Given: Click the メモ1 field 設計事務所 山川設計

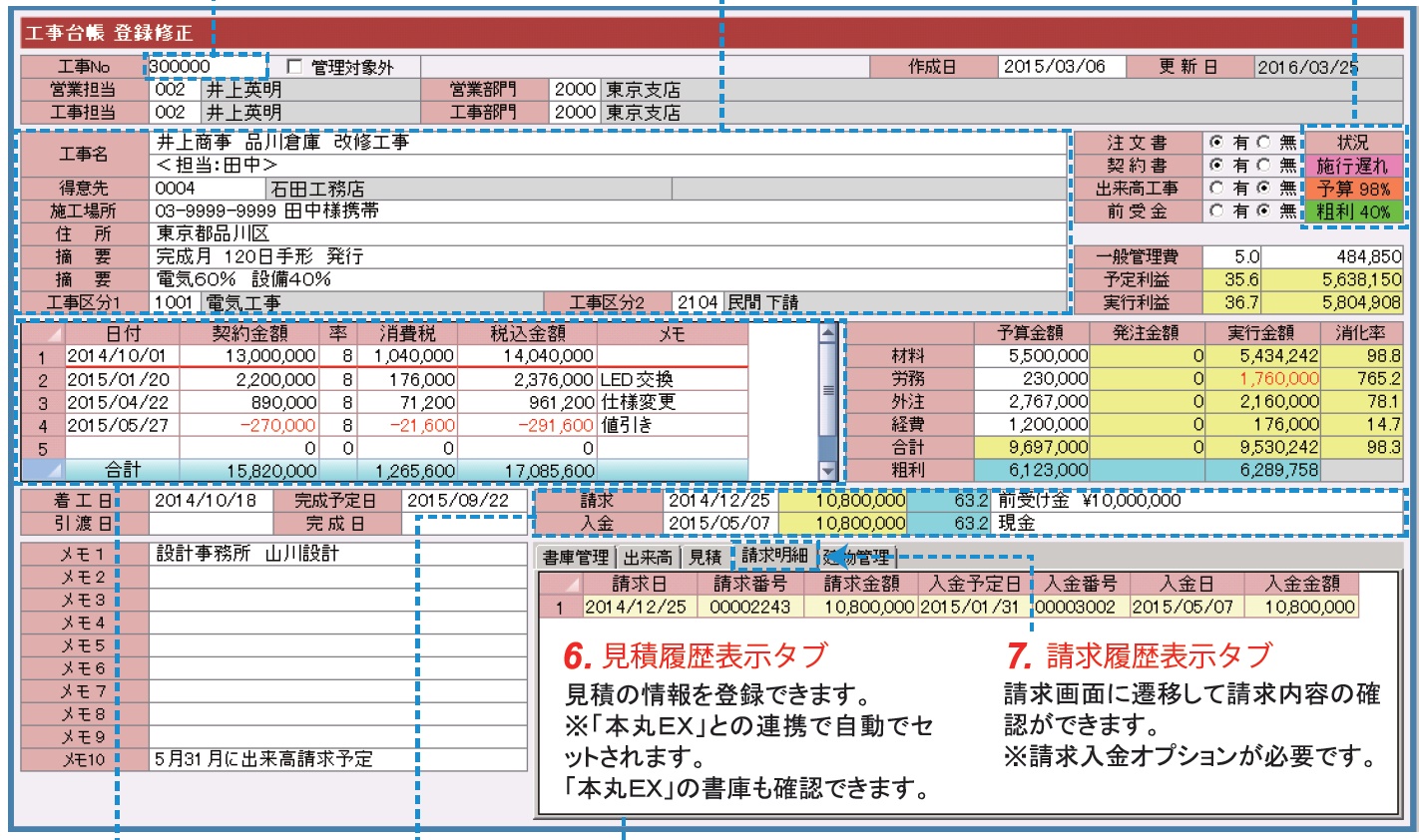Looking at the screenshot, I should pyautogui.click(x=338, y=554).
